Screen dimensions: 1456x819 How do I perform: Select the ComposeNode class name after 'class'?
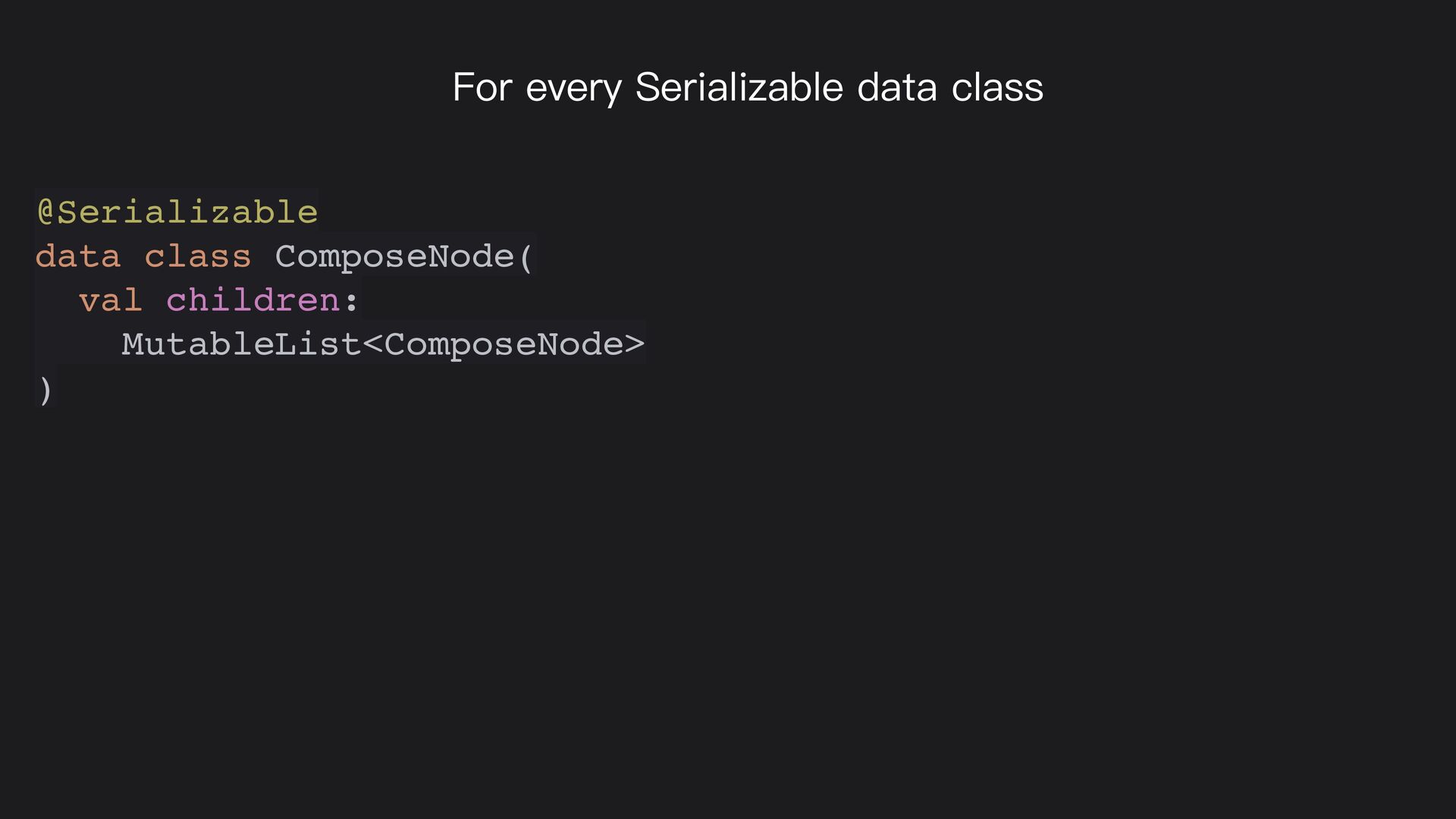pyautogui.click(x=395, y=258)
